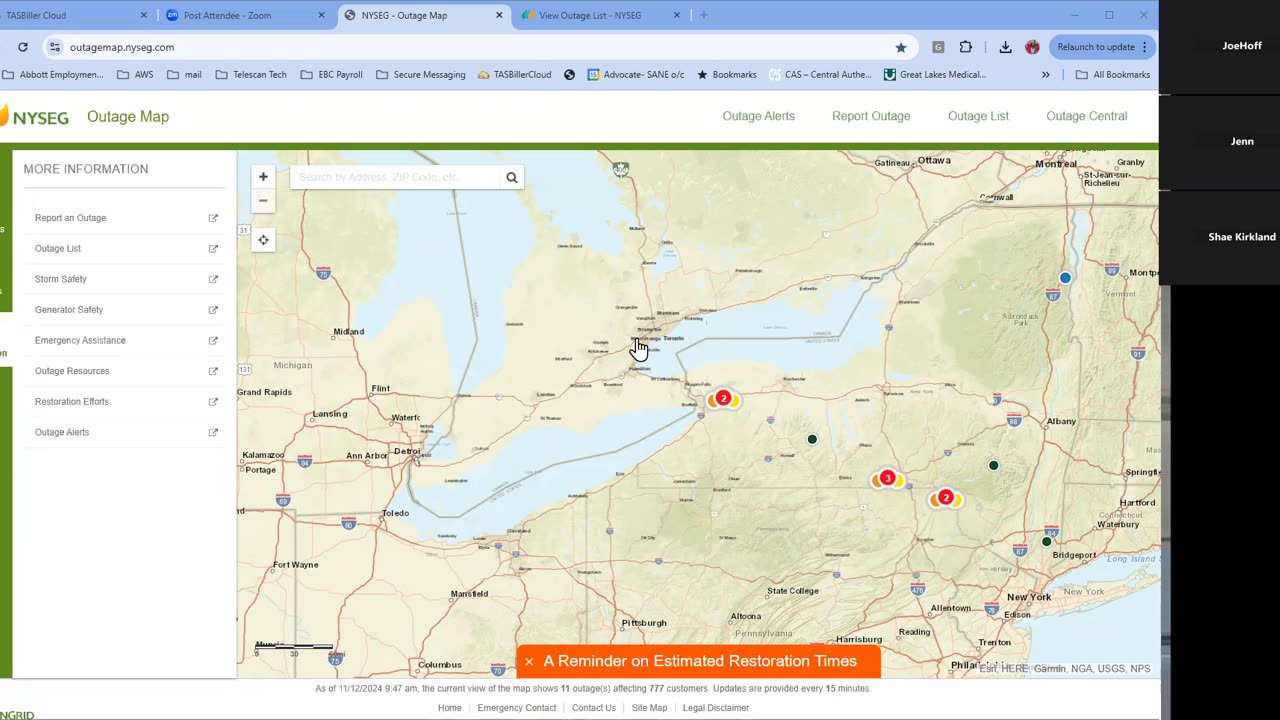The image size is (1280, 720).
Task: Click the Emergency Contact footer link
Action: [x=517, y=708]
